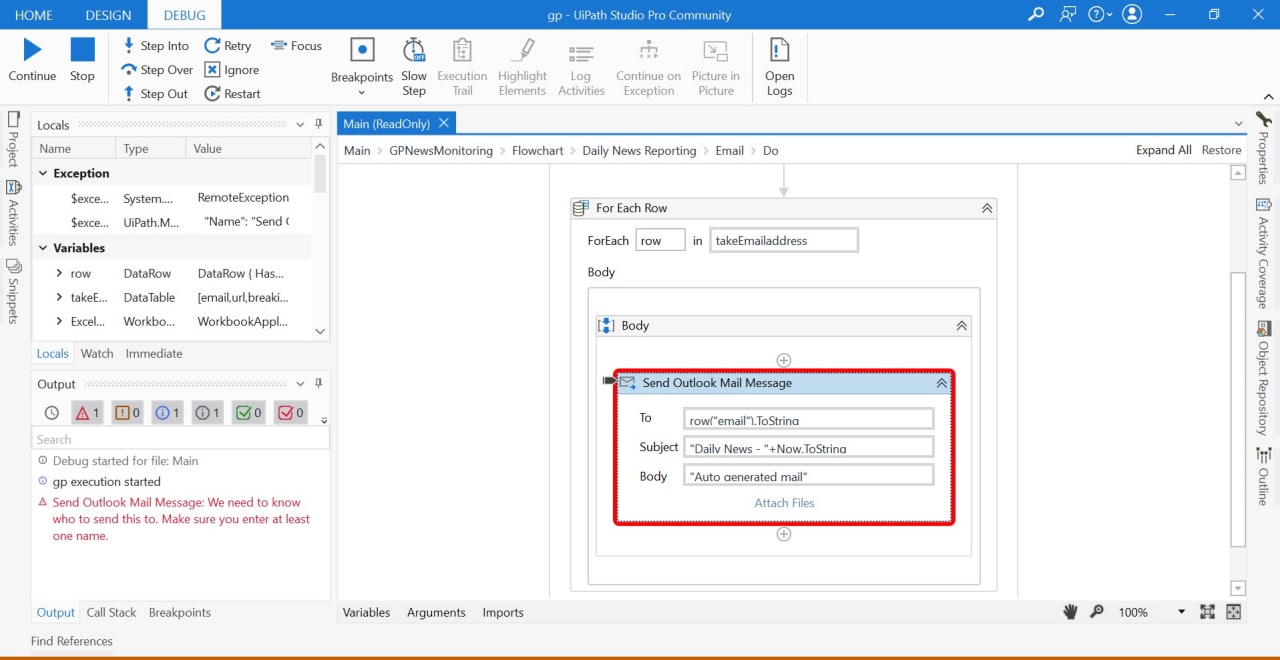Image resolution: width=1280 pixels, height=660 pixels.
Task: Click GPNewsMonitoring in breadcrumb
Action: [x=441, y=150]
